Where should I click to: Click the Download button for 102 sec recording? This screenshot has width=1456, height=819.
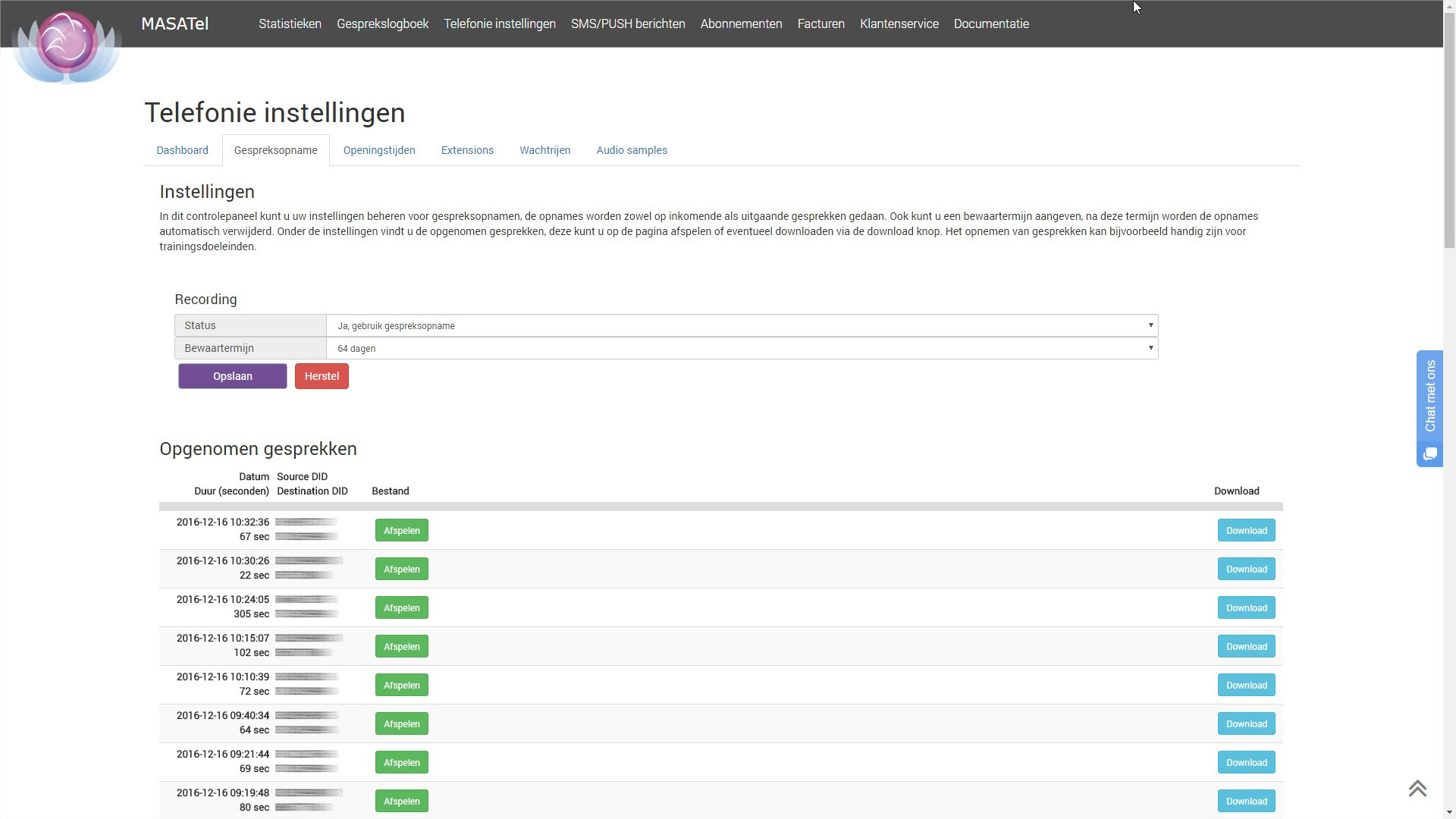[1246, 646]
